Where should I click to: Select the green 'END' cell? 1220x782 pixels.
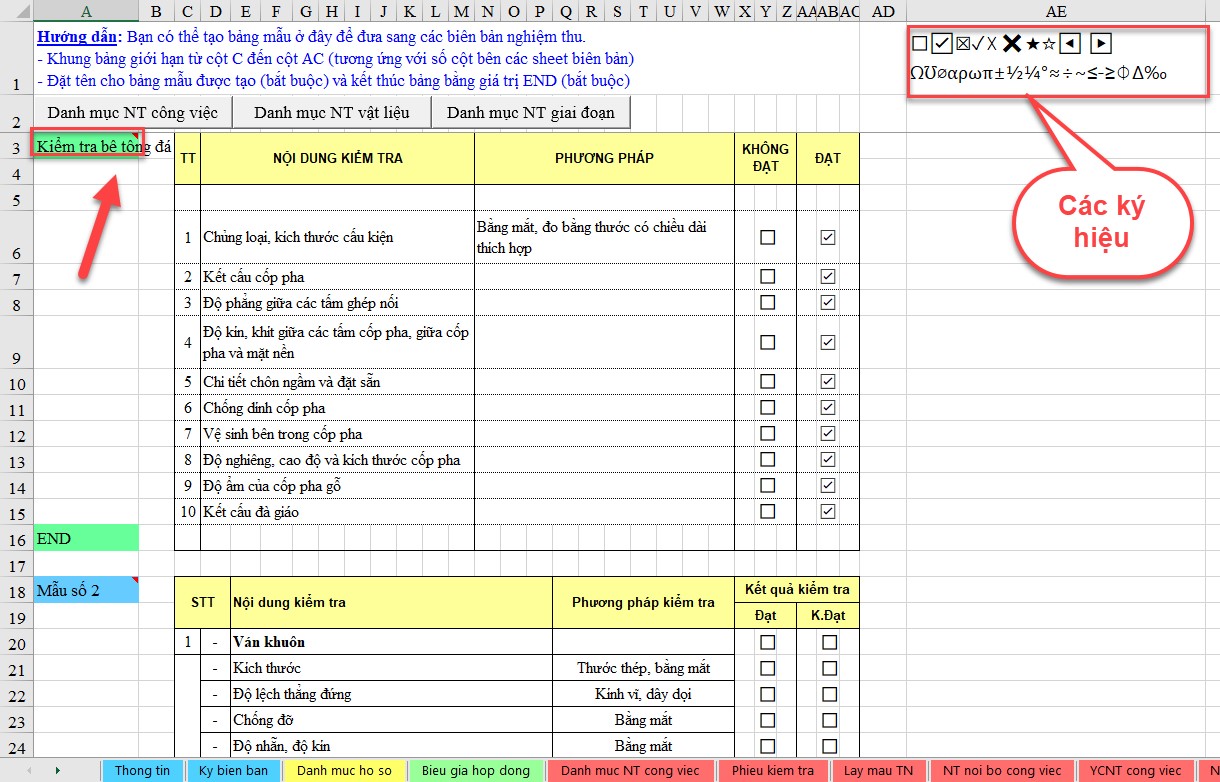(x=86, y=538)
